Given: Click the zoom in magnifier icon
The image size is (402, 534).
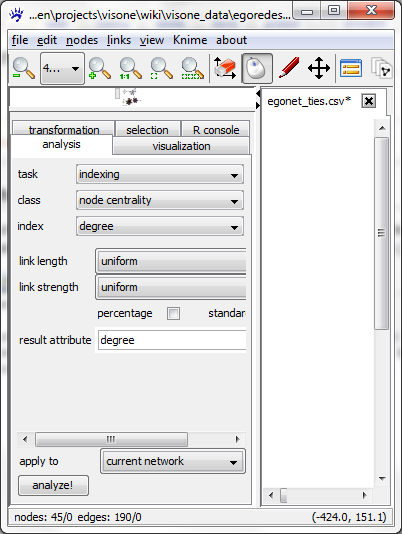Looking at the screenshot, I should [99, 68].
